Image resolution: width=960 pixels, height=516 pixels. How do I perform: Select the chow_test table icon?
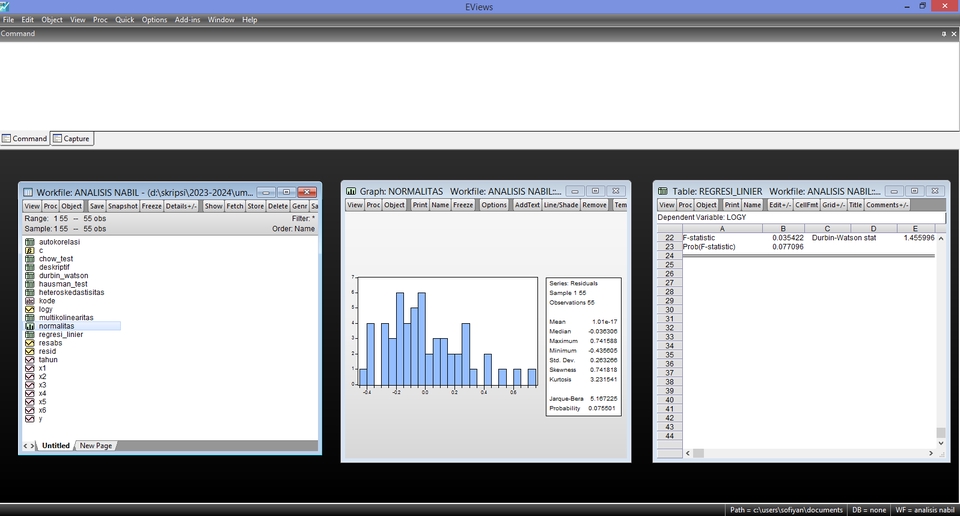(x=29, y=259)
